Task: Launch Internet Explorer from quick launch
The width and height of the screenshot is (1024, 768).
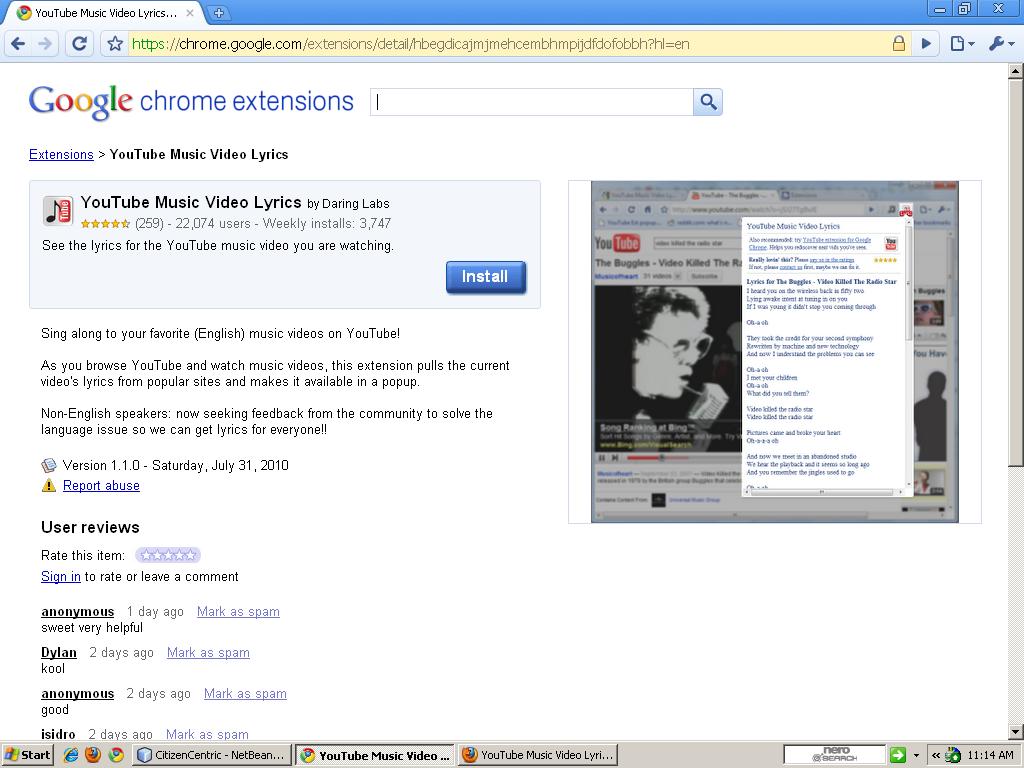Action: (71, 755)
